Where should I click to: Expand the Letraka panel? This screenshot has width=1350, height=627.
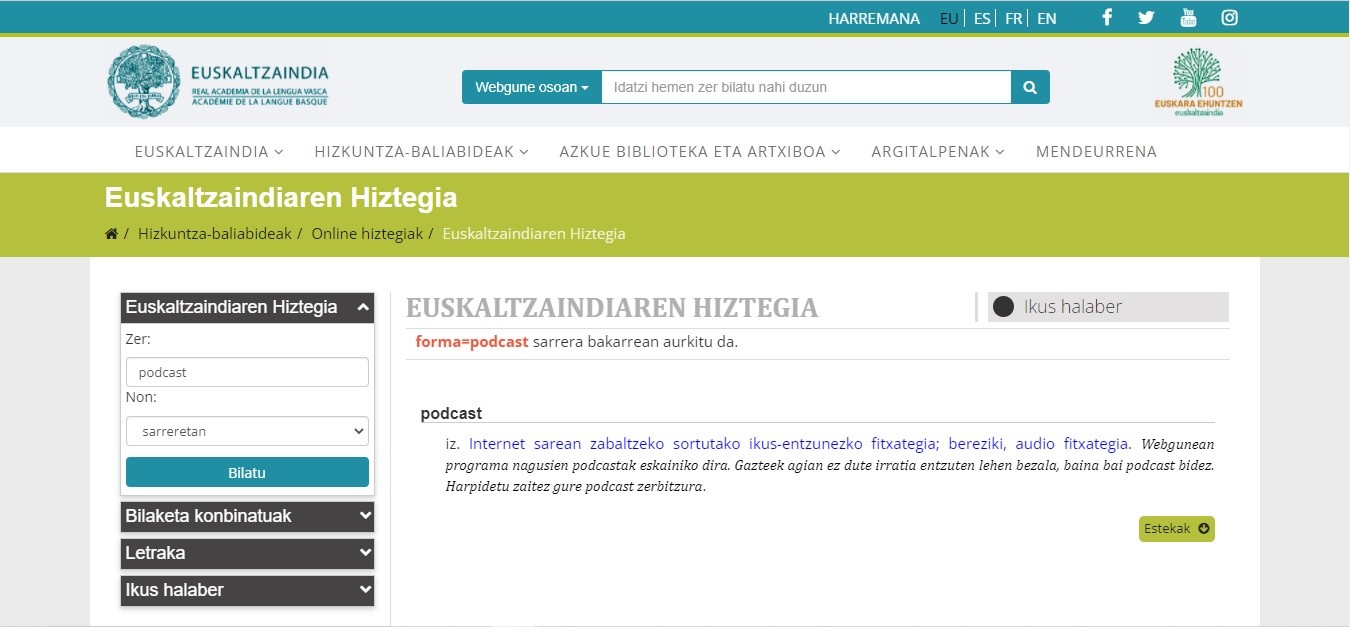[247, 553]
